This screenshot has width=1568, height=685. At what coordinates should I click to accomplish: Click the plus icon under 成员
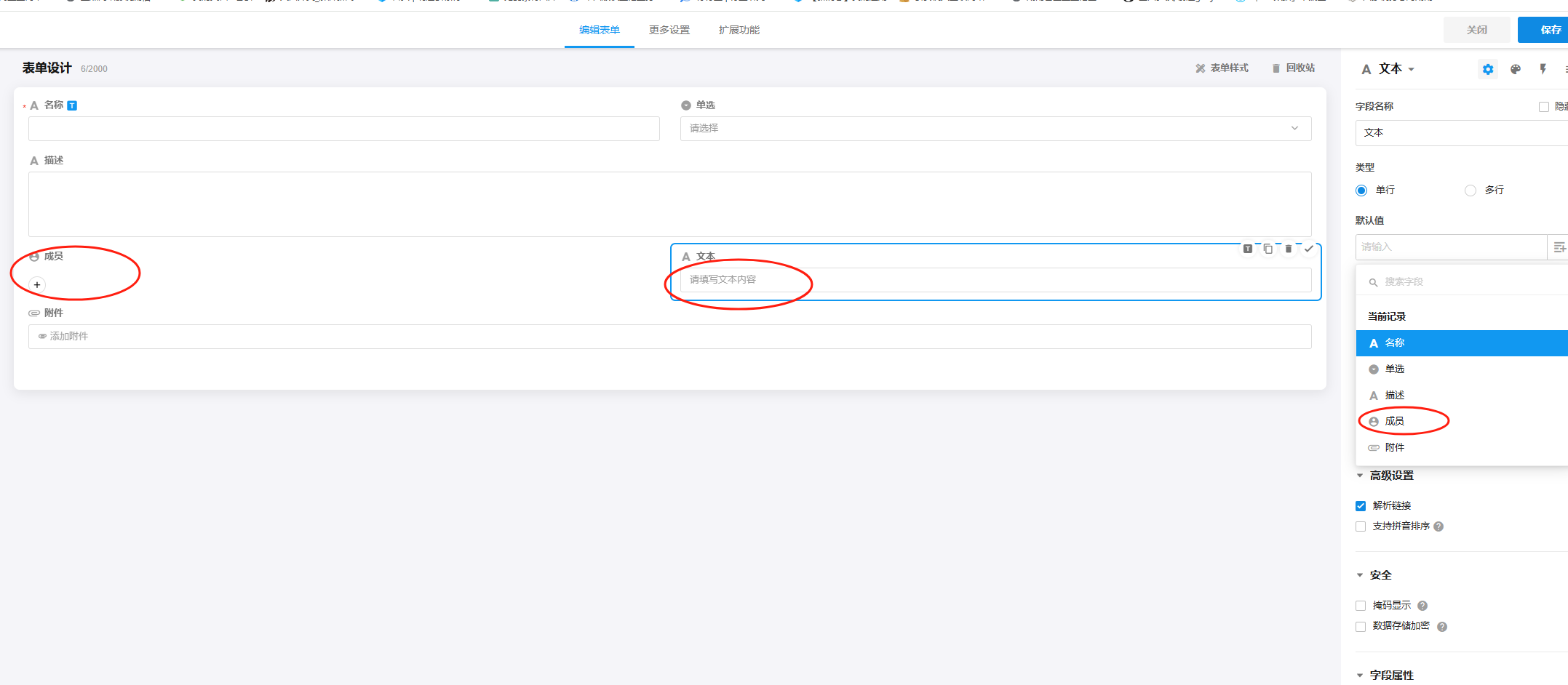point(37,285)
